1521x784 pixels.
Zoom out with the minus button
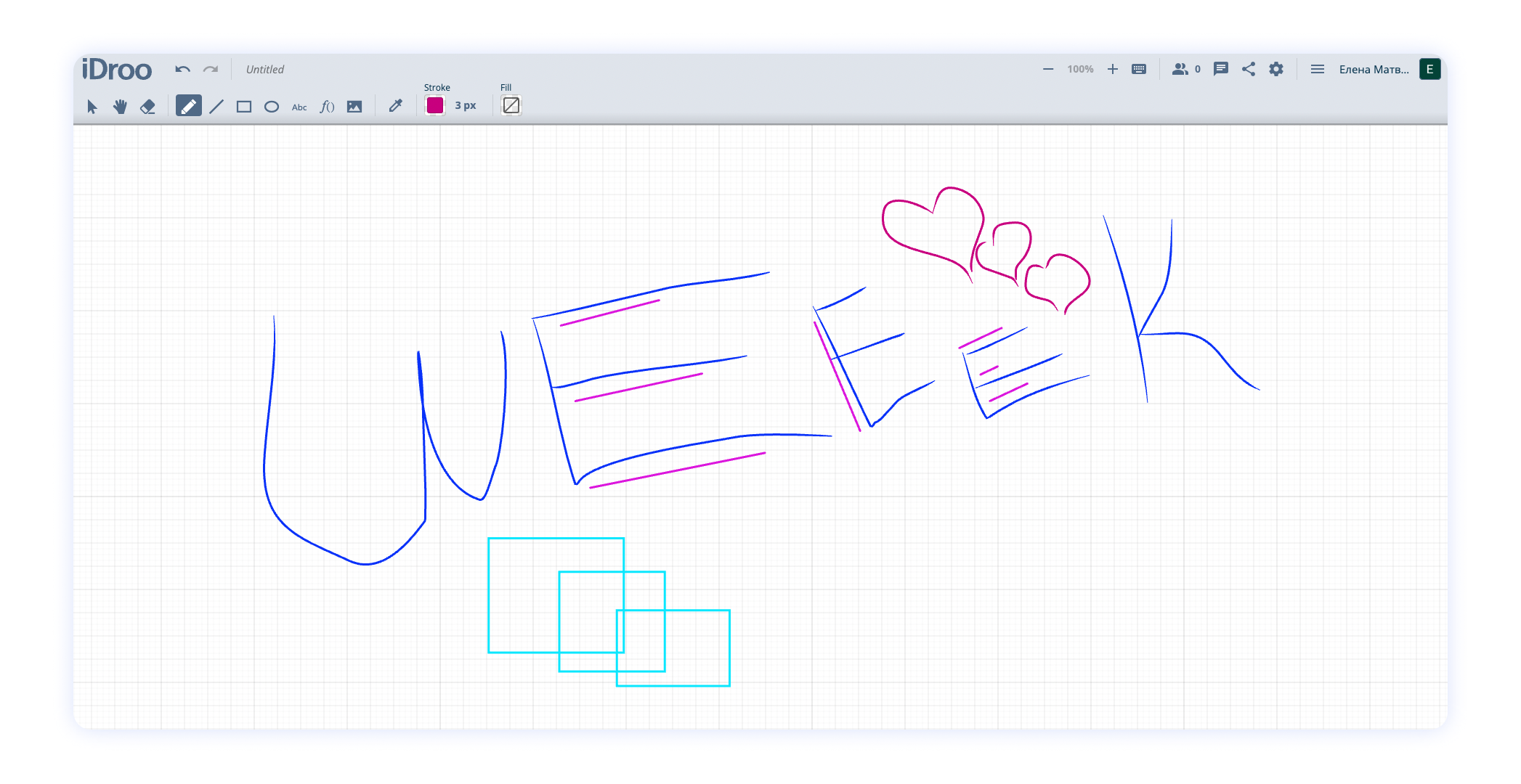(1048, 69)
